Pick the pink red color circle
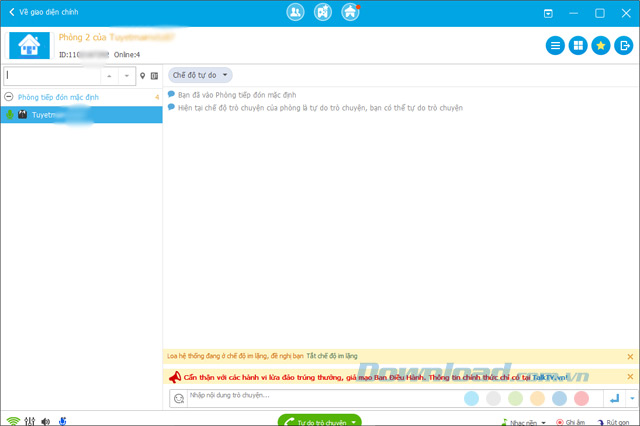 pyautogui.click(x=582, y=398)
